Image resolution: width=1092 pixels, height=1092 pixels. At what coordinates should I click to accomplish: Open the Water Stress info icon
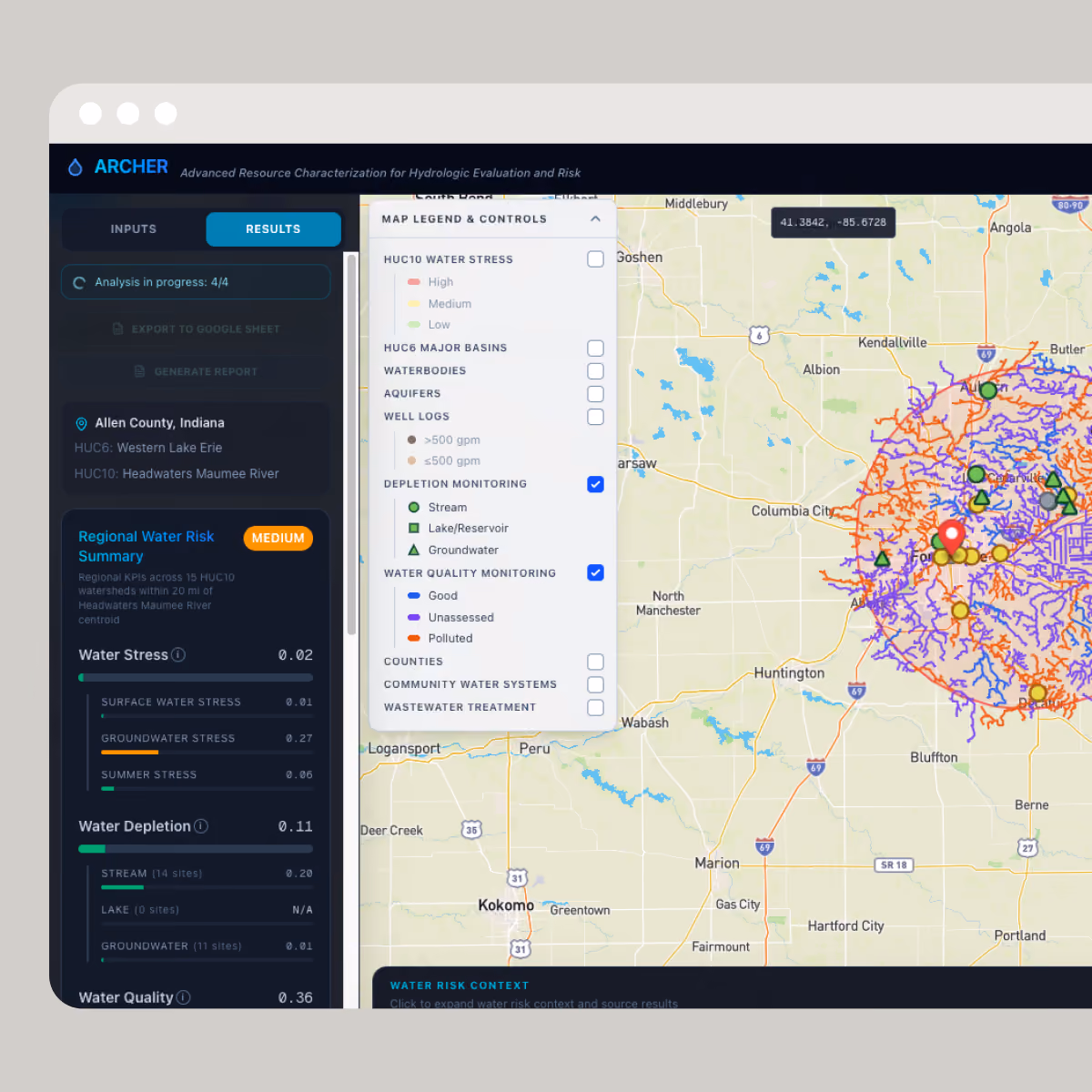(x=178, y=654)
